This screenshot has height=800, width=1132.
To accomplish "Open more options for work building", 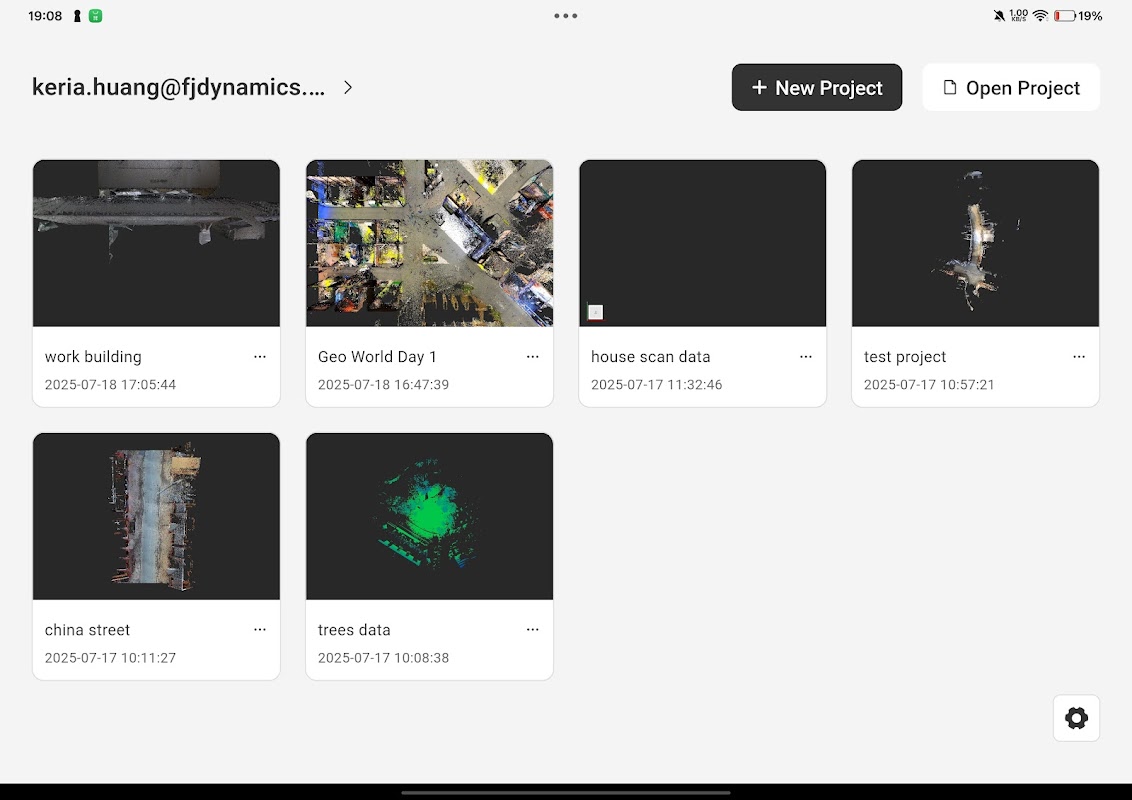I will click(x=260, y=357).
